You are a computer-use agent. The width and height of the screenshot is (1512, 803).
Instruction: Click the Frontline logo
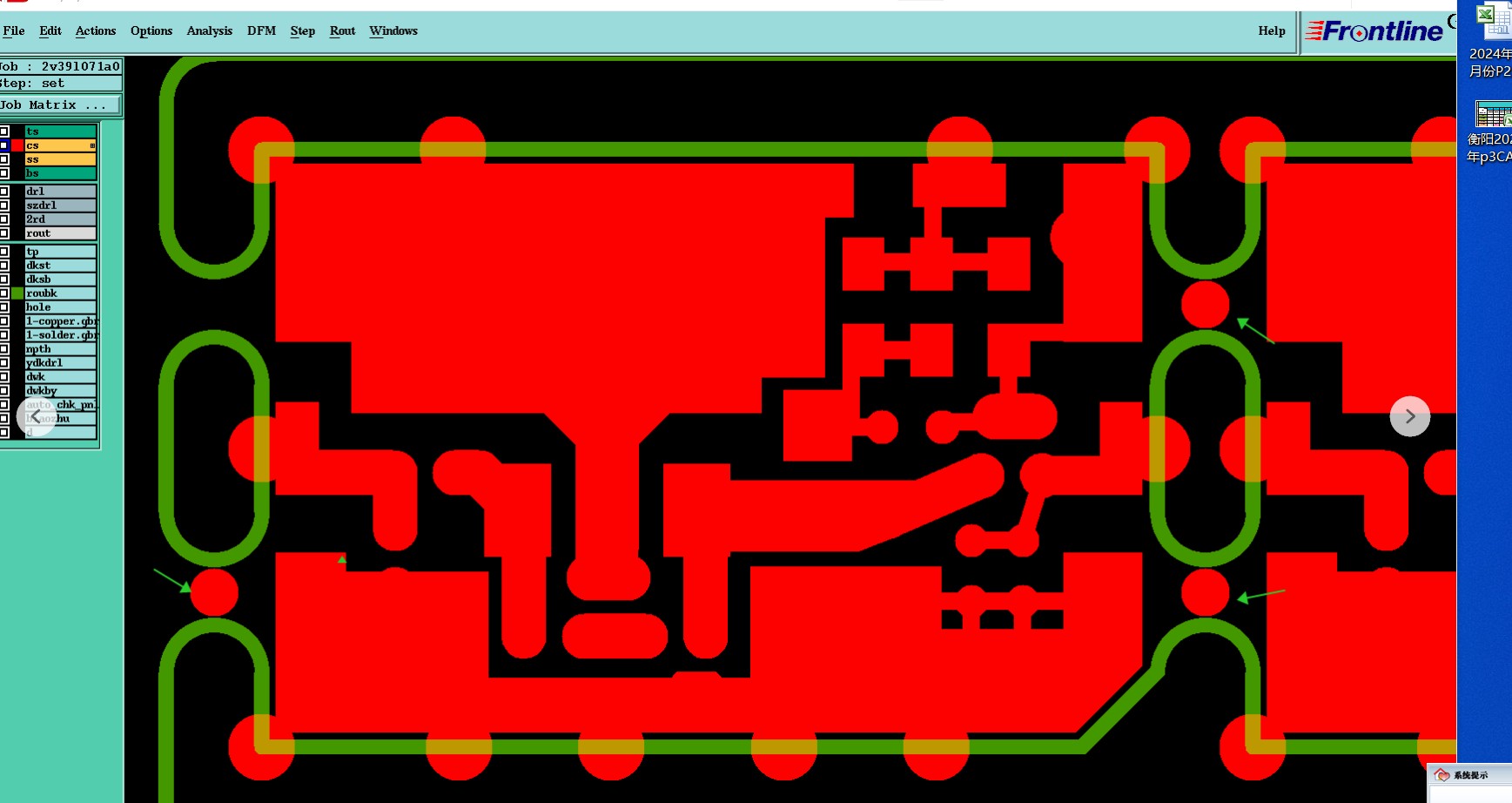coord(1374,31)
